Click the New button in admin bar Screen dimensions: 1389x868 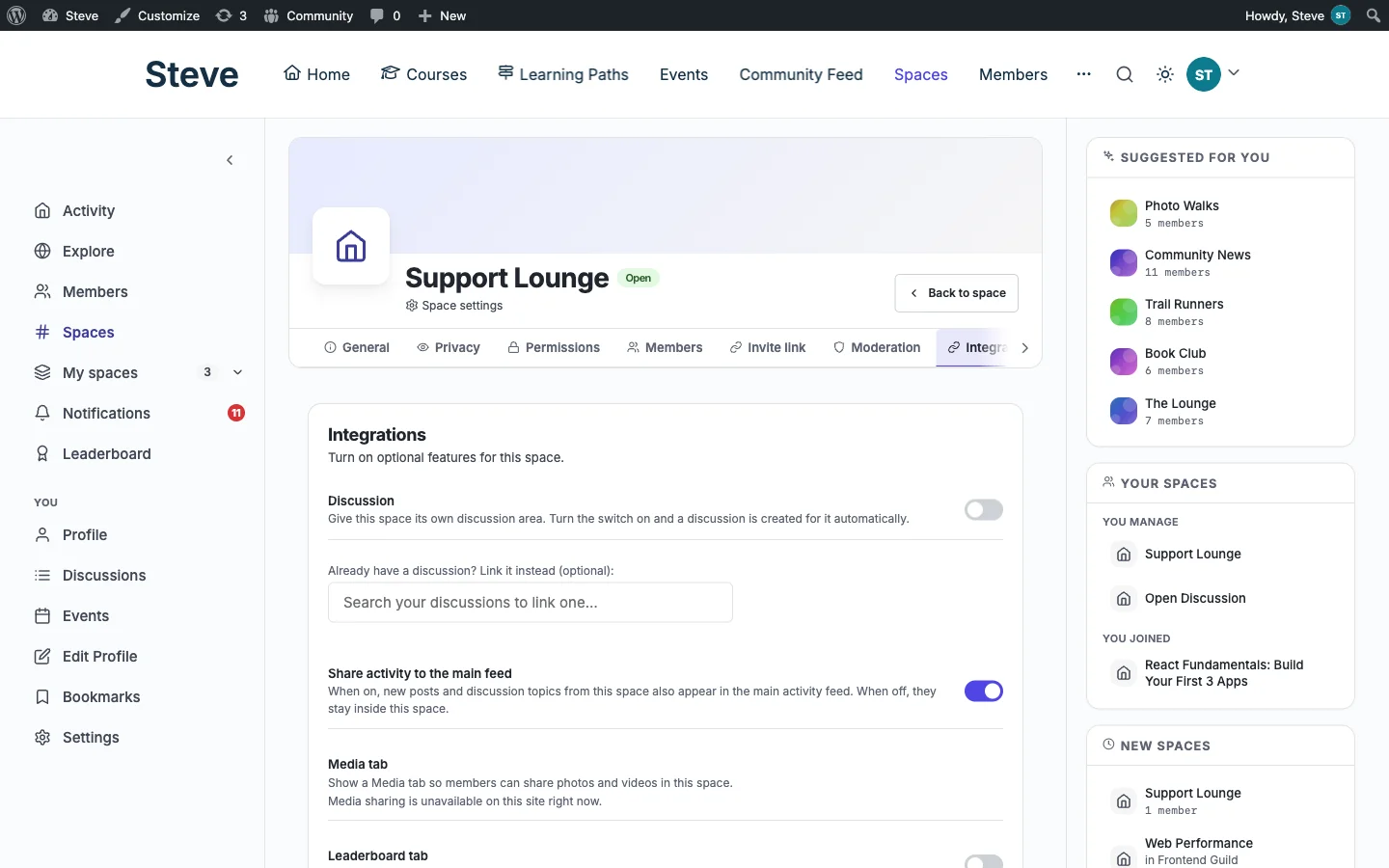click(x=442, y=15)
